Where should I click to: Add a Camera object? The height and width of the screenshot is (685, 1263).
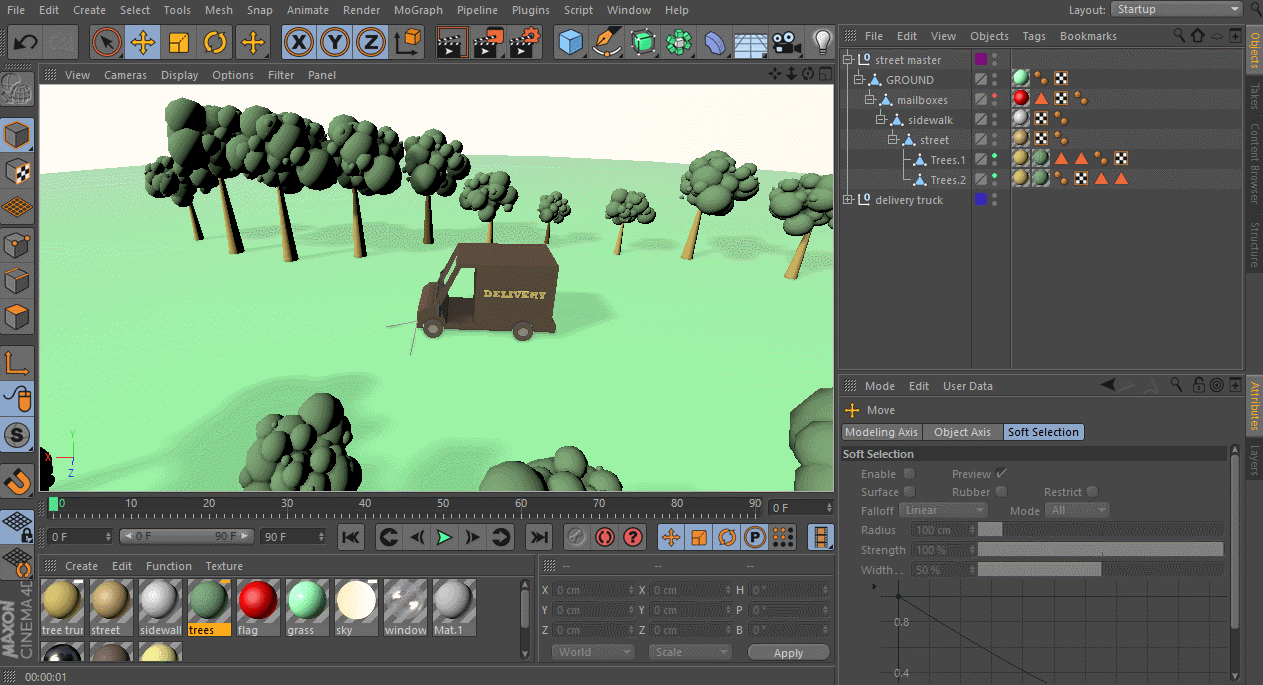click(x=787, y=42)
